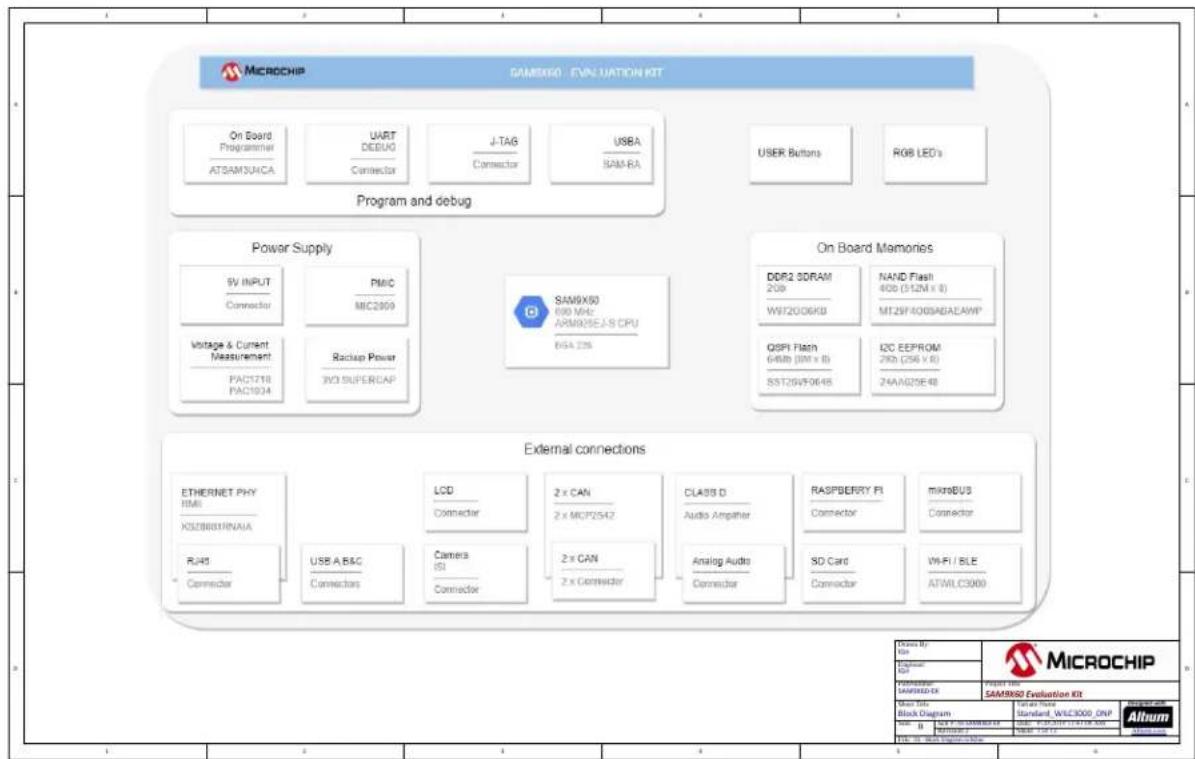Select the CLASS D Audio Amplifier block
Image resolution: width=1195 pixels, height=759 pixels.
[x=732, y=508]
